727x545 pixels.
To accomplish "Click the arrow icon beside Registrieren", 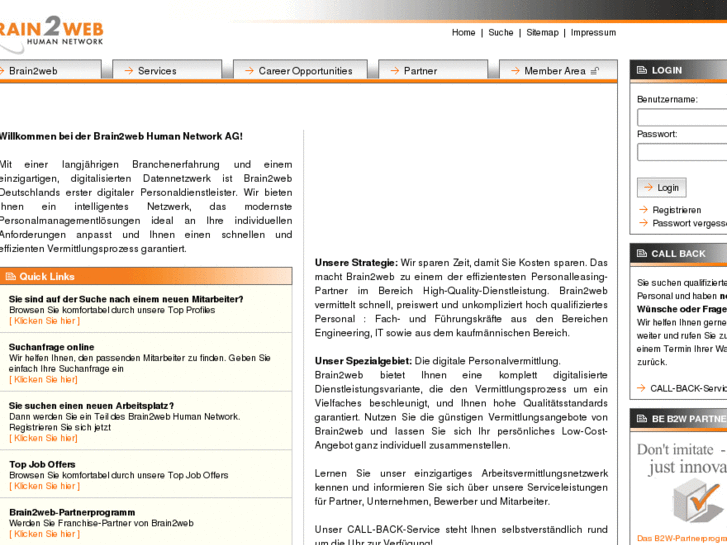I will 643,210.
